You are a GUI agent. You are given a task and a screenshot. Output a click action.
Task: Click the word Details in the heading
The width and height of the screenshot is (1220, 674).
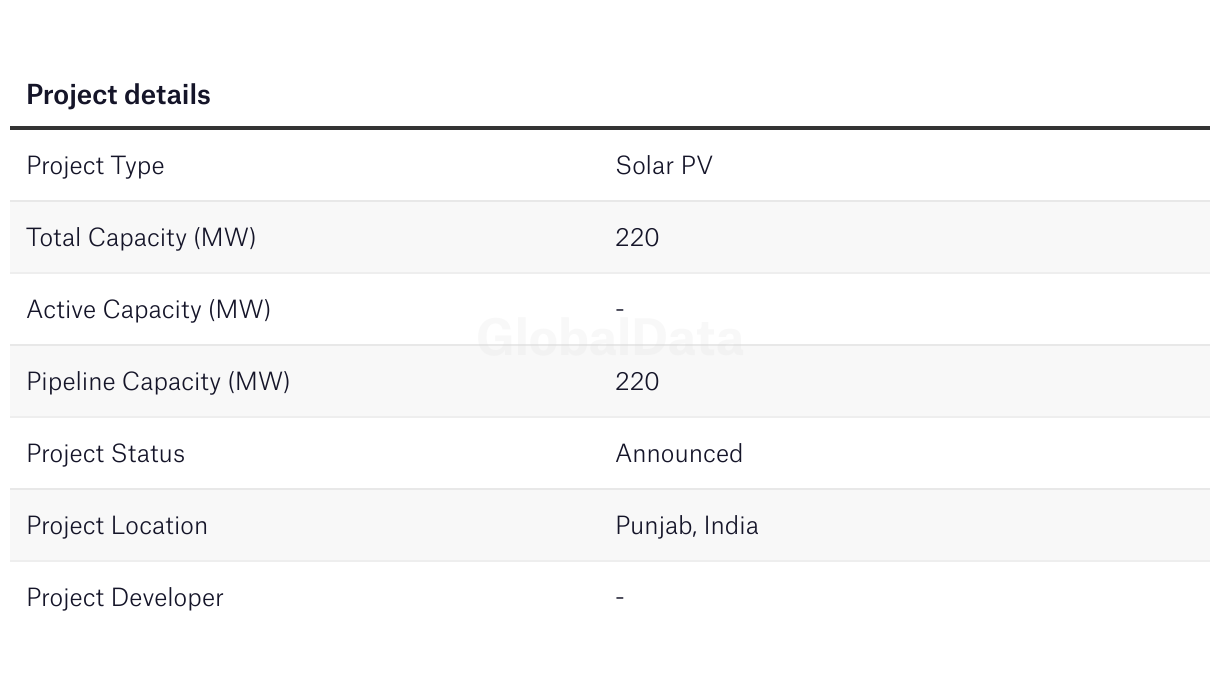point(164,95)
